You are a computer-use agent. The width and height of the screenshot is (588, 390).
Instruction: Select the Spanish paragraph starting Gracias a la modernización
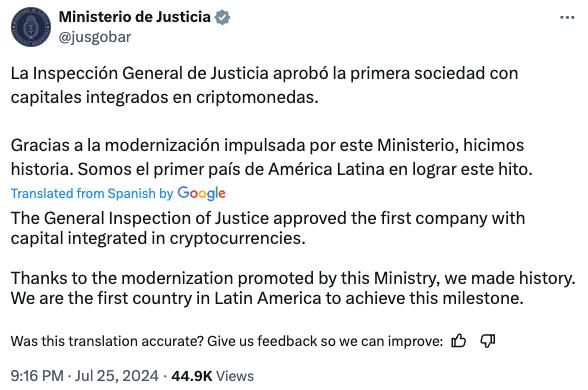(272, 157)
